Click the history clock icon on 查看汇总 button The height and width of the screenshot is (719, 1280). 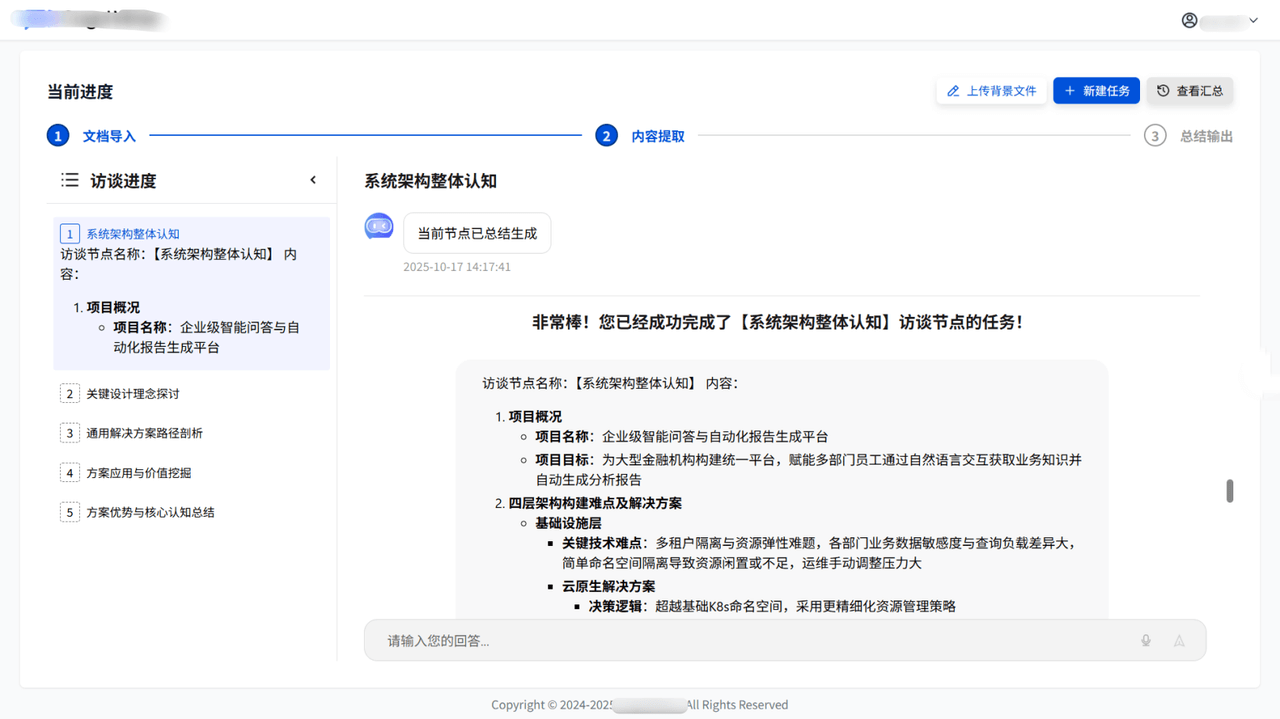(x=1164, y=90)
